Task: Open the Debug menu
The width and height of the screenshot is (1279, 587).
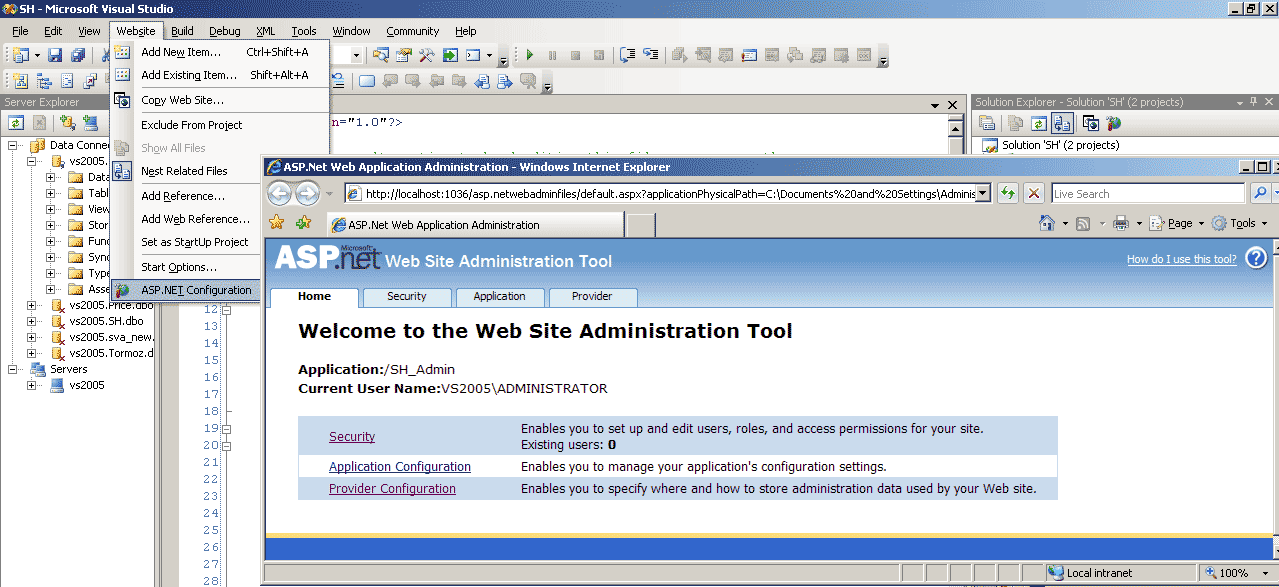Action: [225, 31]
